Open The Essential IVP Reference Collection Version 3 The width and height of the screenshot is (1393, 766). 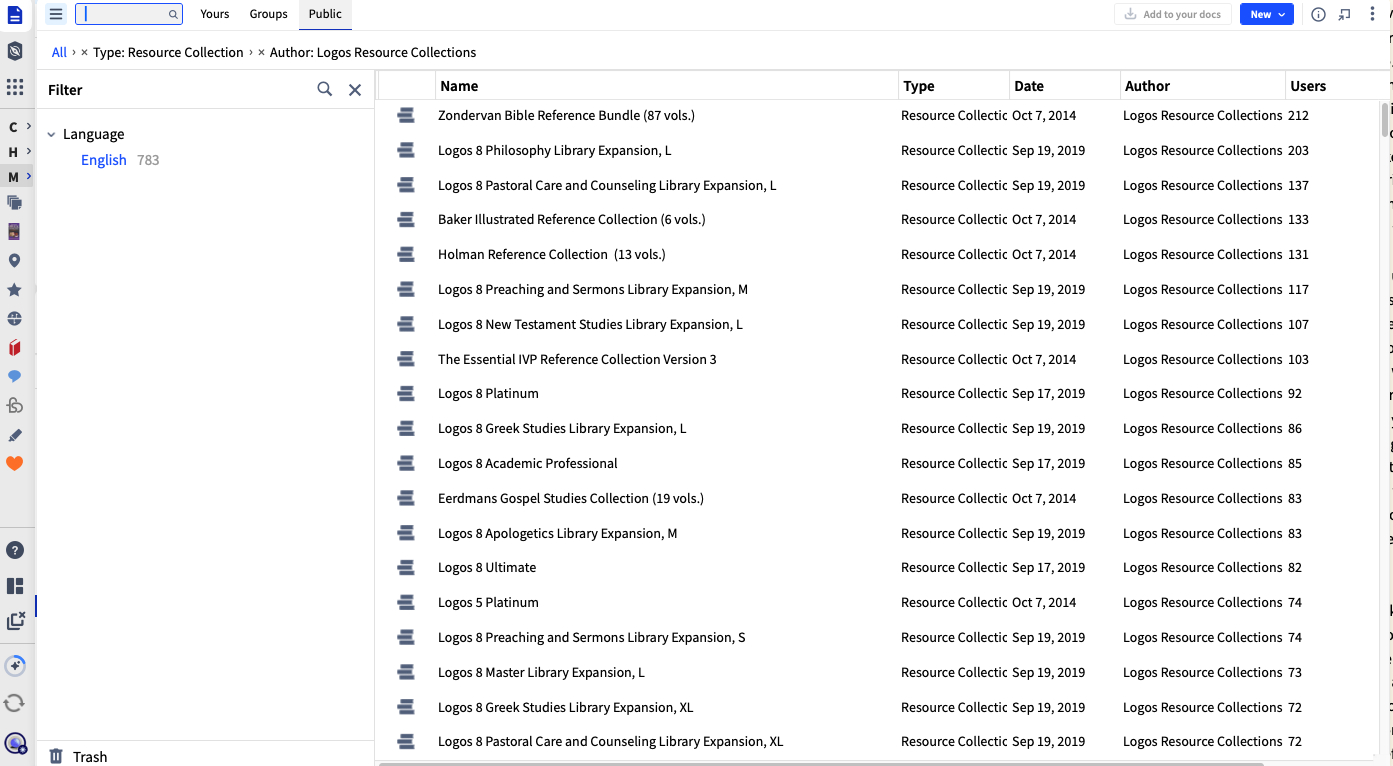click(x=577, y=360)
